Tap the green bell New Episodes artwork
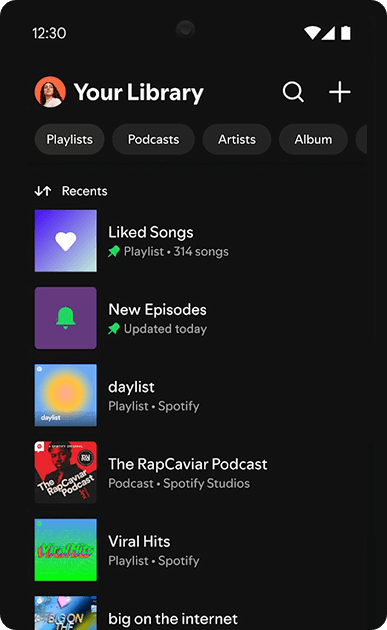The width and height of the screenshot is (387, 630). 66,318
